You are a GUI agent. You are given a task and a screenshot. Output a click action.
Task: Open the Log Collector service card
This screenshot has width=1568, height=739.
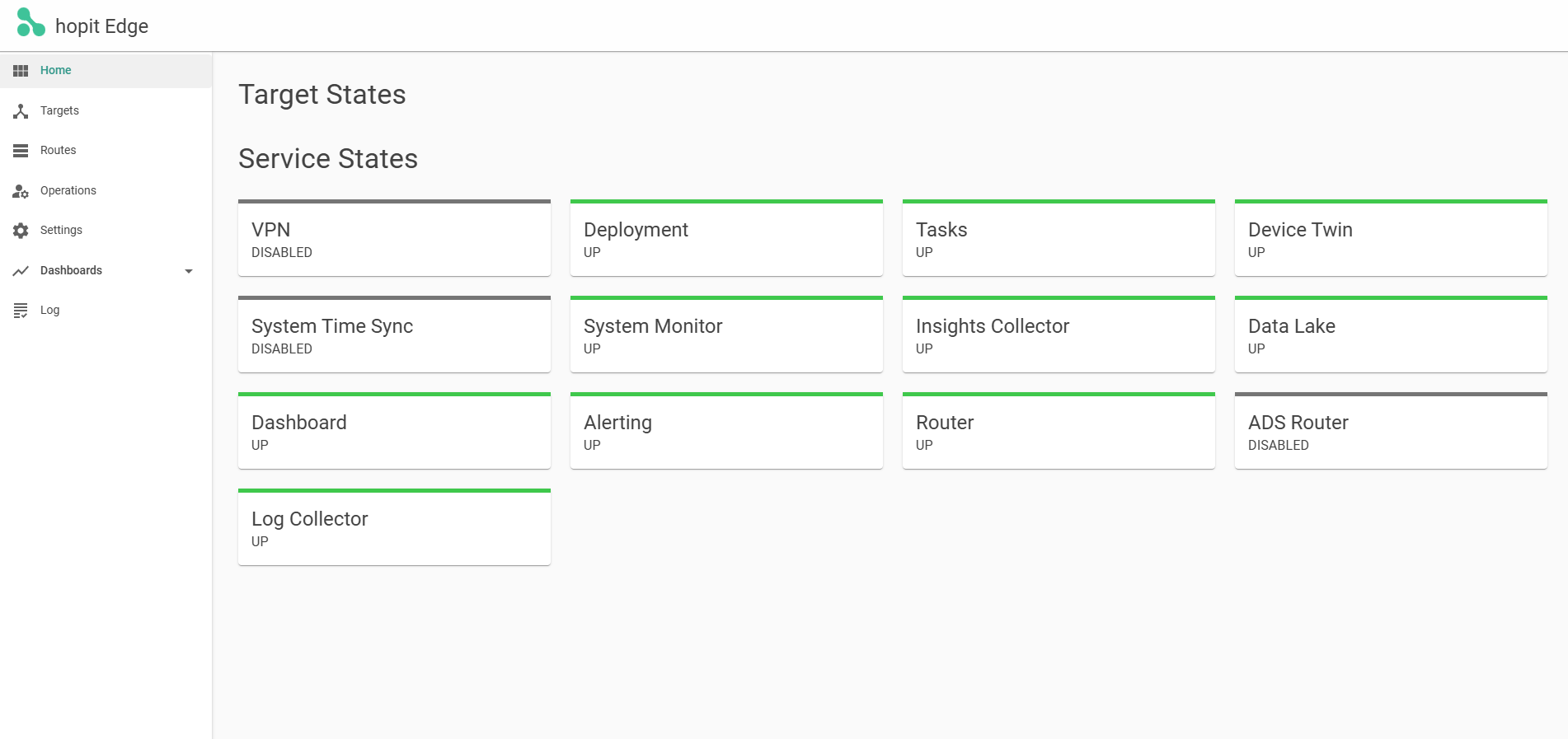(x=394, y=528)
